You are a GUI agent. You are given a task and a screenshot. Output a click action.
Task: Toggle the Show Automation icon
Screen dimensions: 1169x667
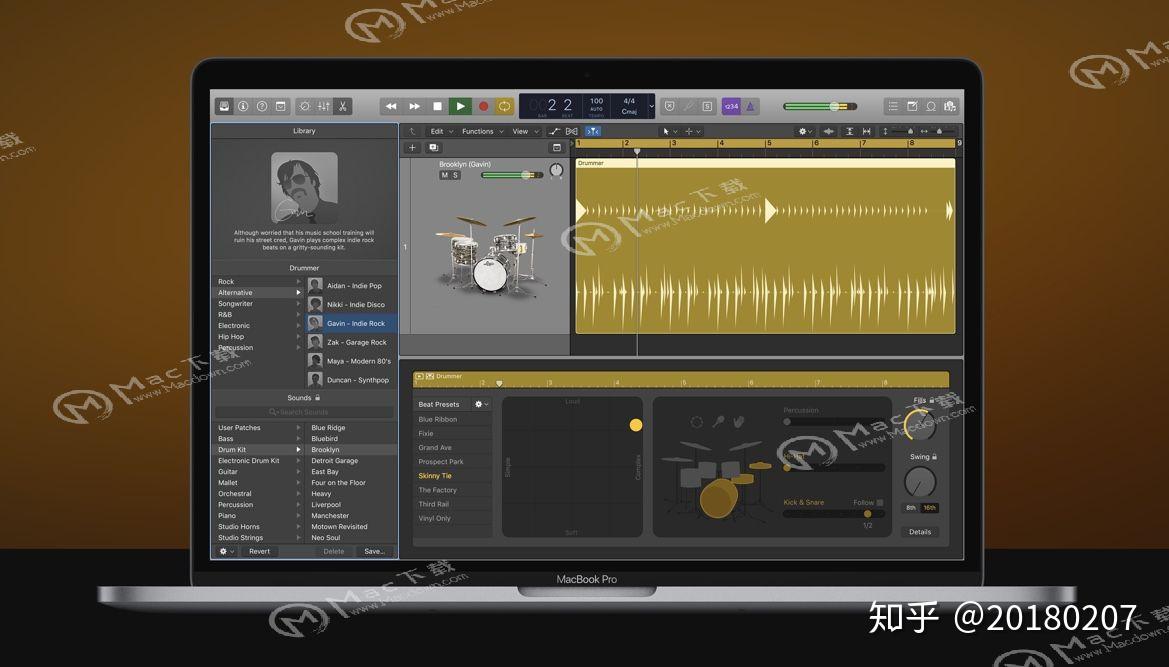[554, 131]
